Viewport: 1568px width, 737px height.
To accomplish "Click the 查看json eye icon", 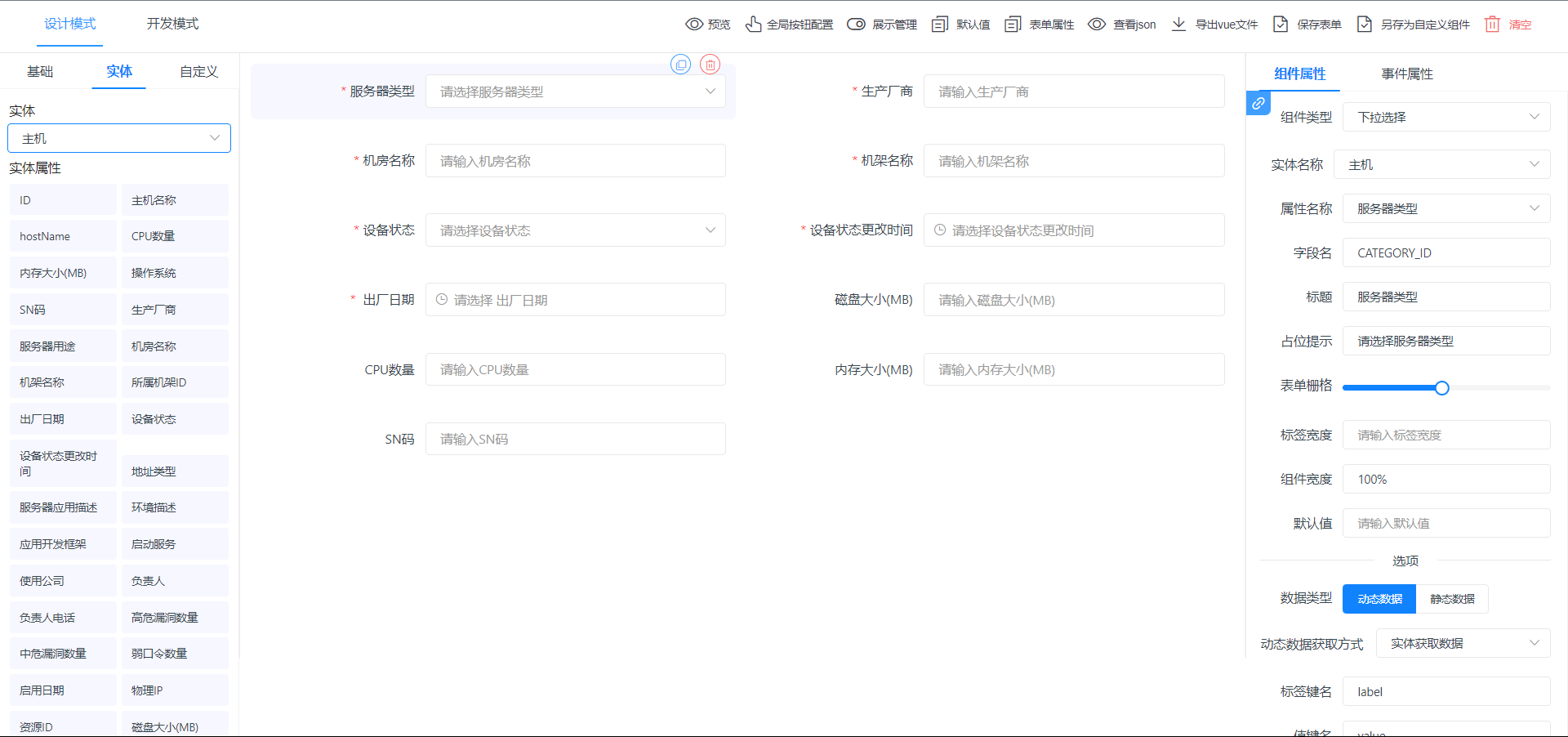I will (1097, 25).
